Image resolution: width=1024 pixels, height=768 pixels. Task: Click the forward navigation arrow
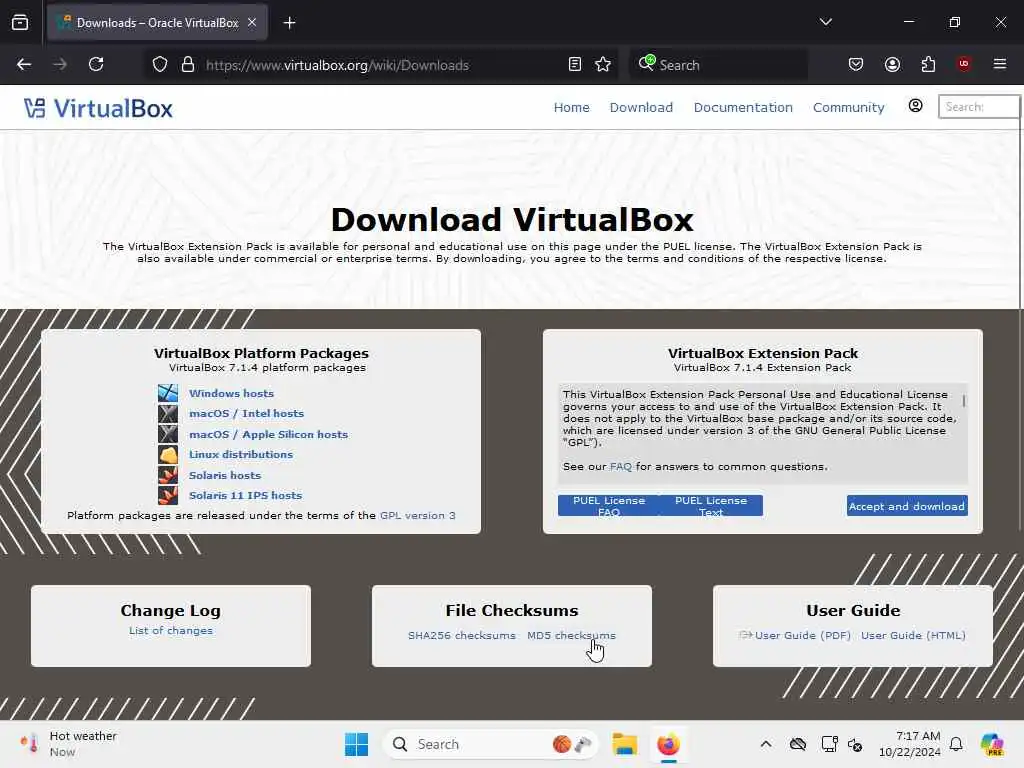pos(59,64)
